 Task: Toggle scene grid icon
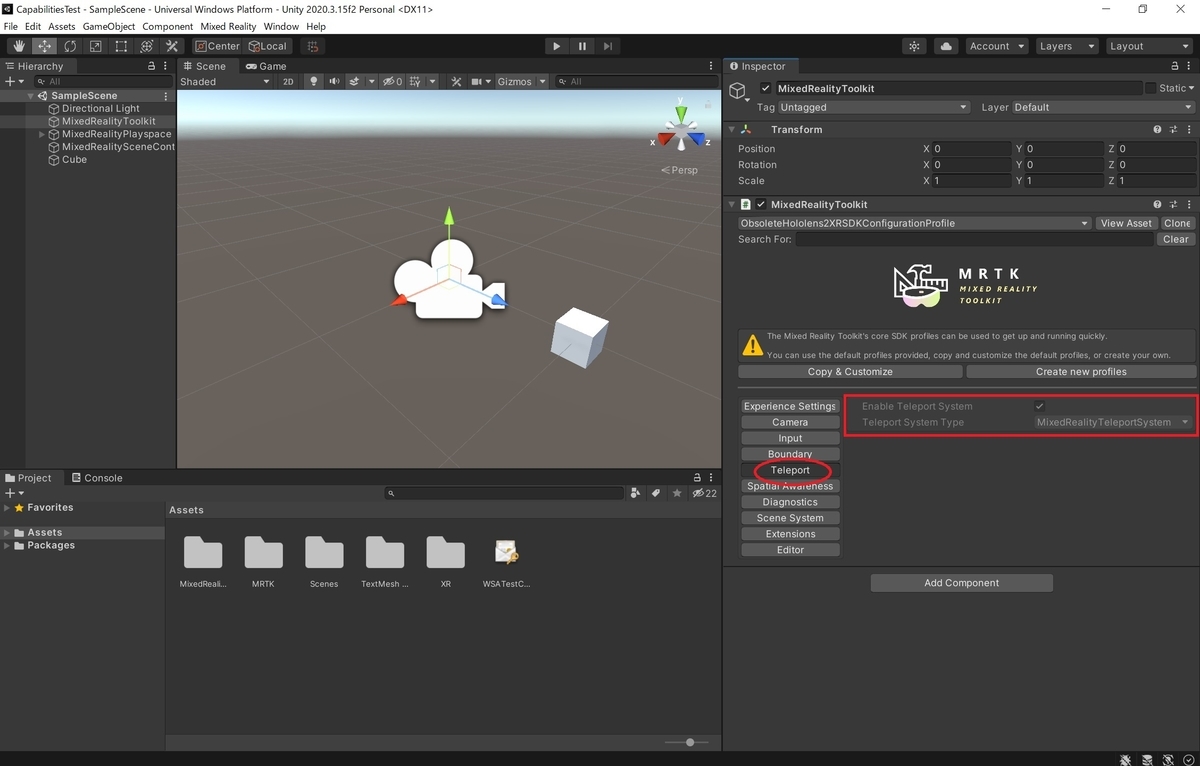coord(415,82)
